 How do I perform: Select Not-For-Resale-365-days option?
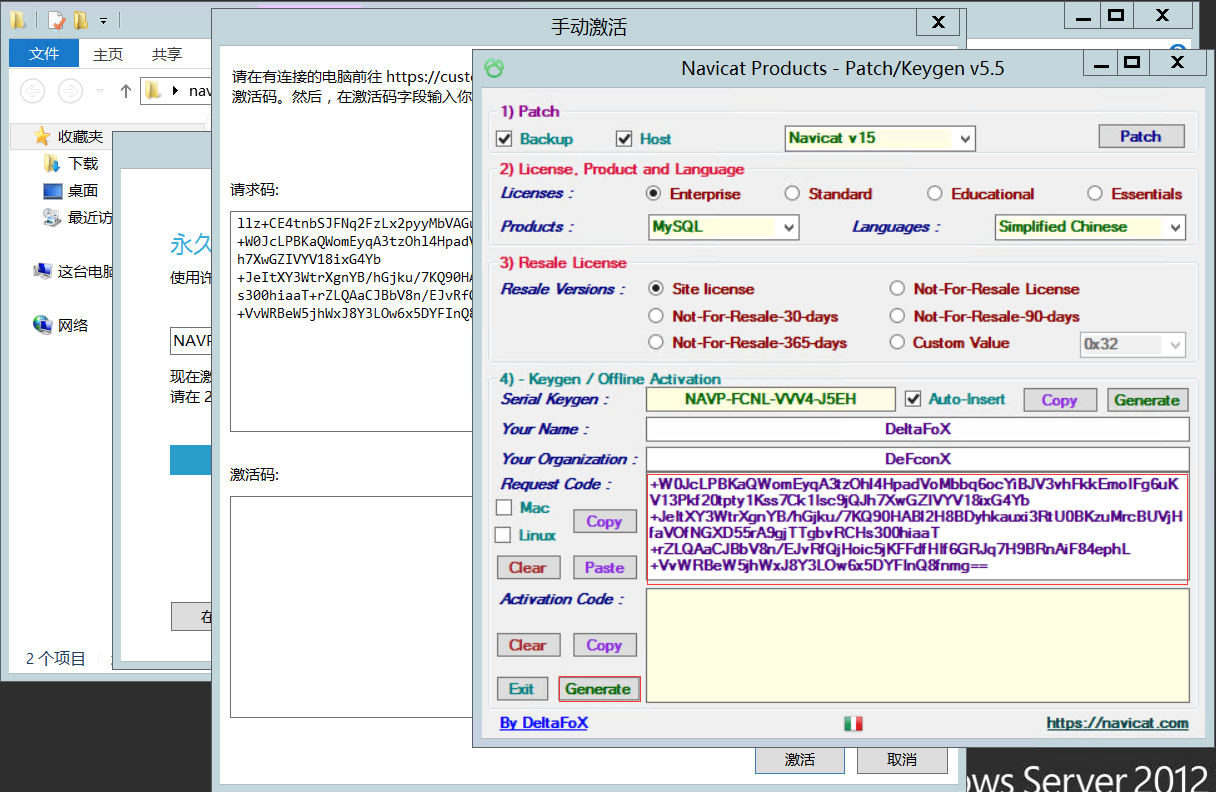(656, 343)
